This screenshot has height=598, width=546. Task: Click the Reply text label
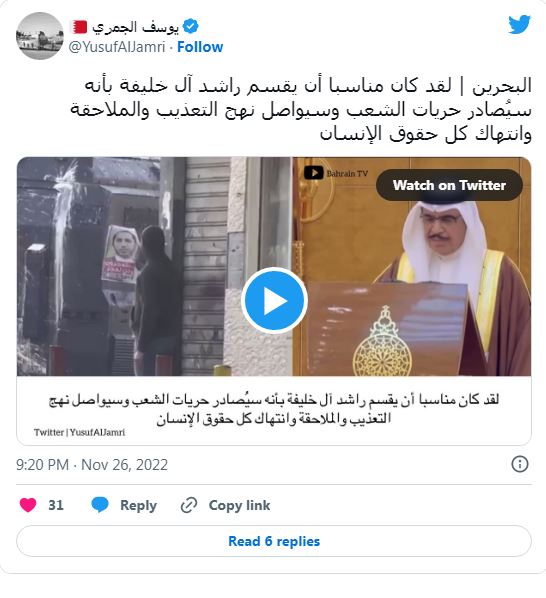pyautogui.click(x=138, y=505)
